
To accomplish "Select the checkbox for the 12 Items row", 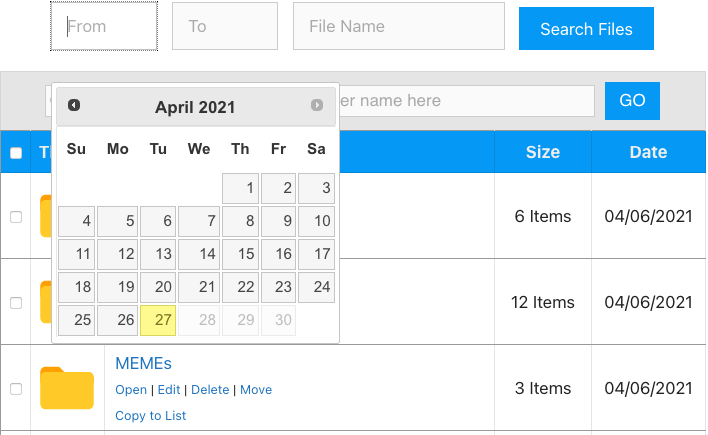I will coord(16,303).
